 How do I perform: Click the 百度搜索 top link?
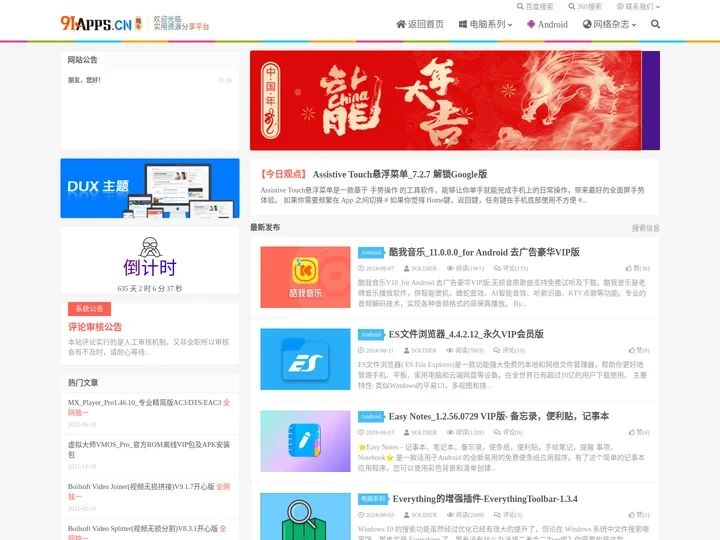tap(535, 6)
